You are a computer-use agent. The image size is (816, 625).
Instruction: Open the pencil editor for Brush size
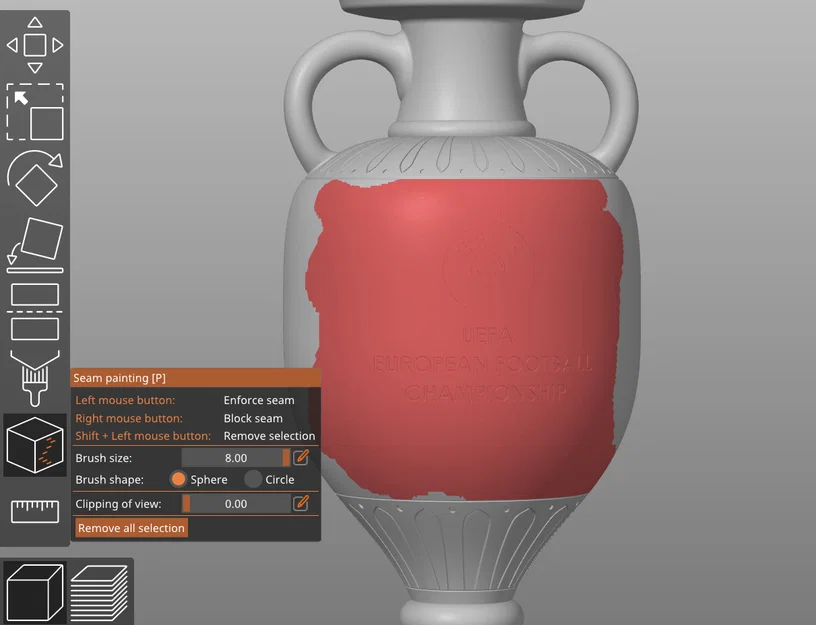click(x=299, y=457)
